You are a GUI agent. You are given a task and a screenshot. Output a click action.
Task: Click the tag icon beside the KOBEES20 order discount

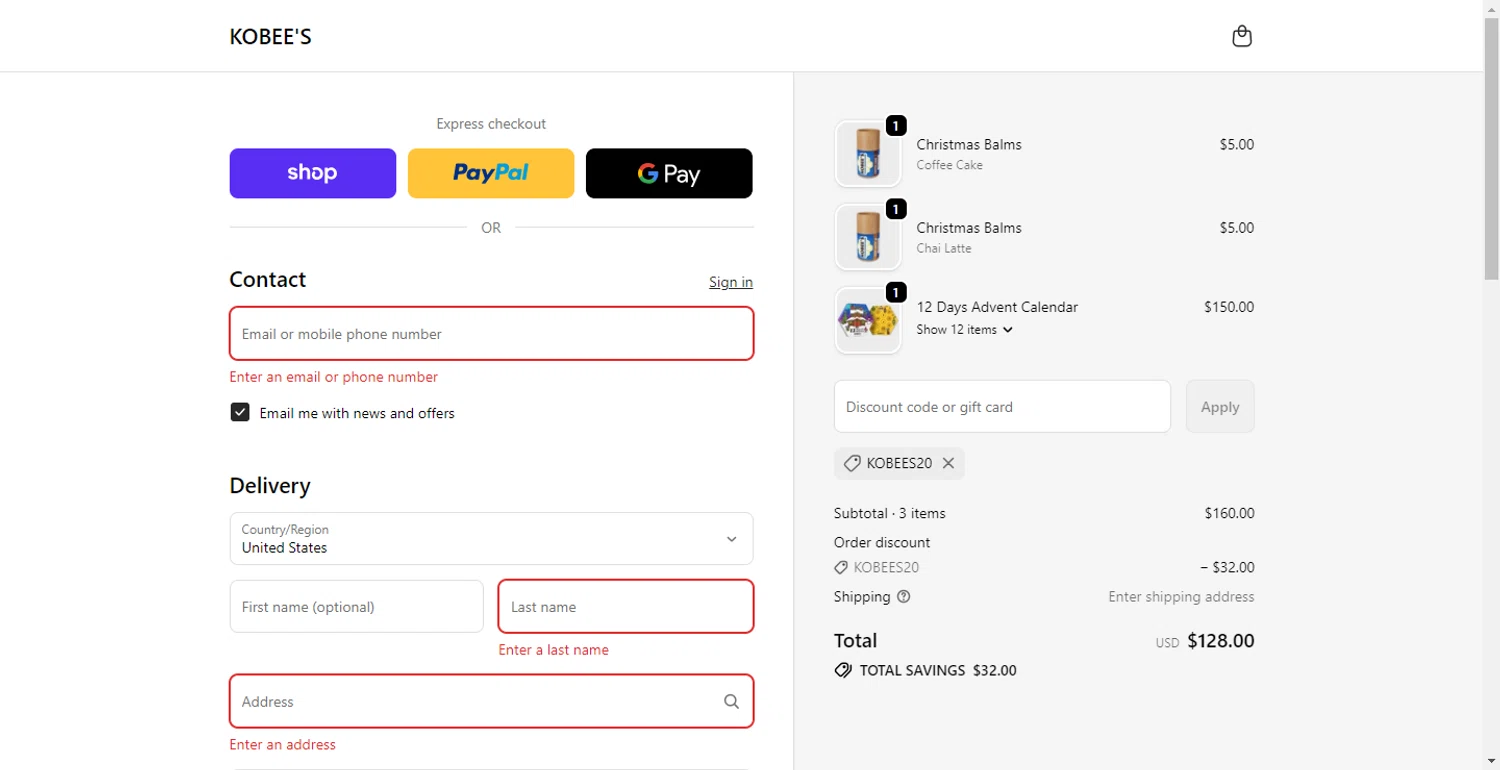pyautogui.click(x=841, y=567)
